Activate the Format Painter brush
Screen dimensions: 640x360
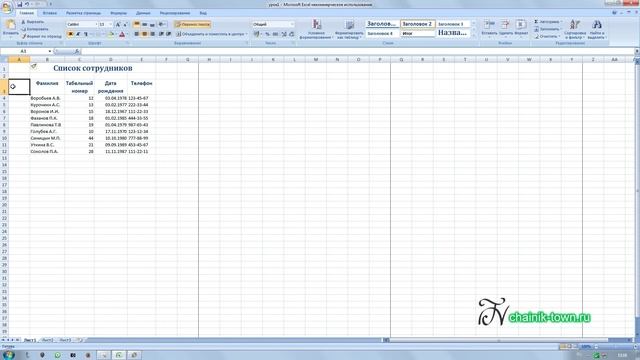[x=41, y=36]
